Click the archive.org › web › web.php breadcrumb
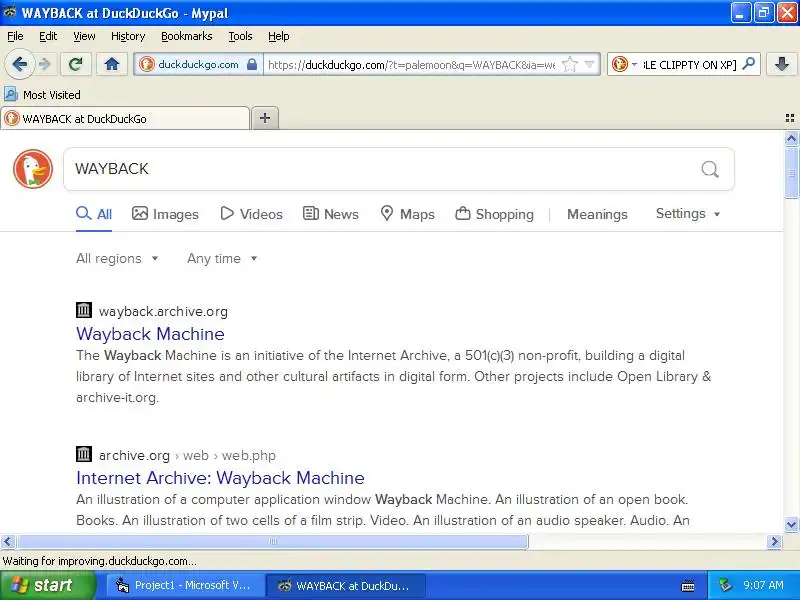Viewport: 800px width, 600px height. tap(187, 455)
